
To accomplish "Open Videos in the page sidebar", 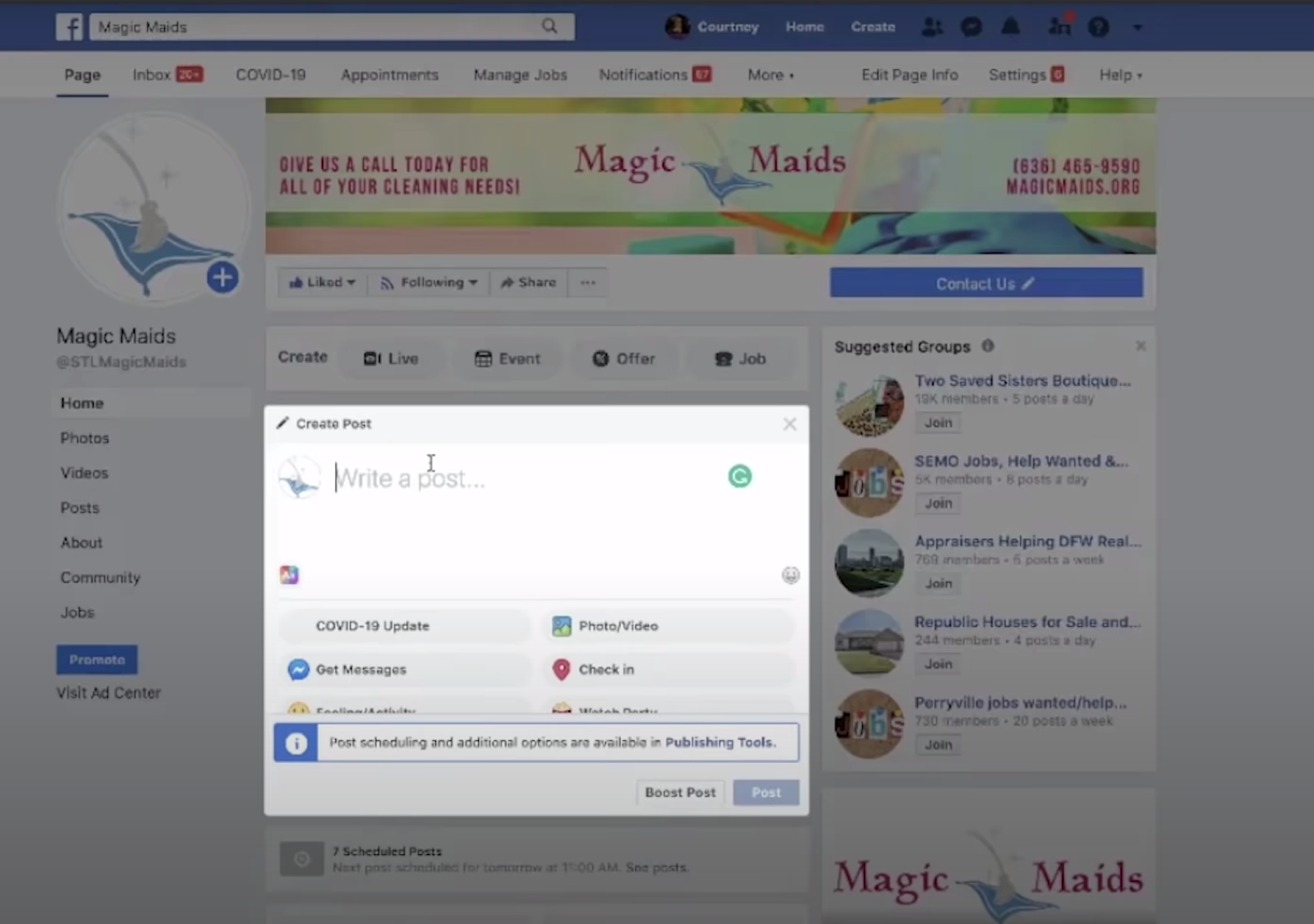I will pyautogui.click(x=85, y=473).
